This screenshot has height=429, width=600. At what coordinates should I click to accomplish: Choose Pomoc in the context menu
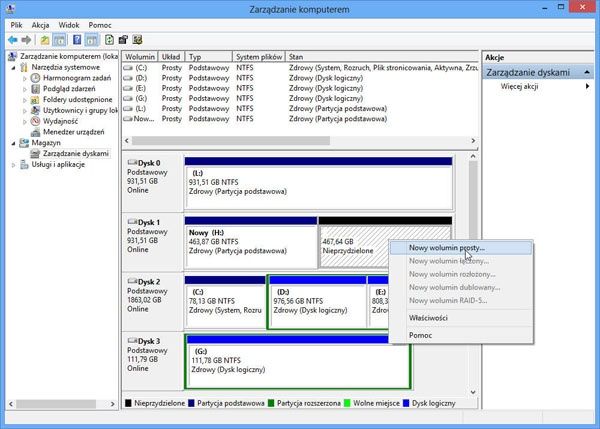pos(461,335)
